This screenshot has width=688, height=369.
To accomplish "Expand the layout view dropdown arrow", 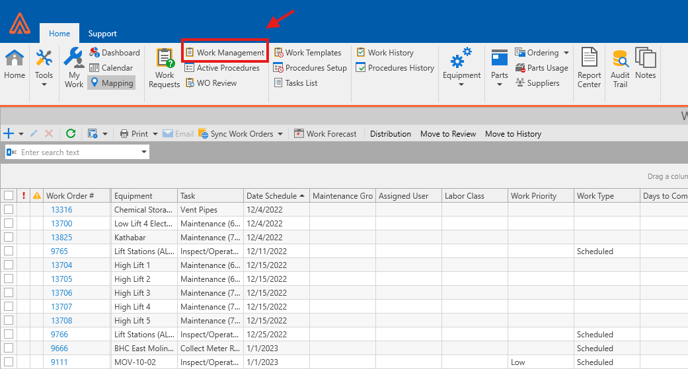I will point(104,134).
